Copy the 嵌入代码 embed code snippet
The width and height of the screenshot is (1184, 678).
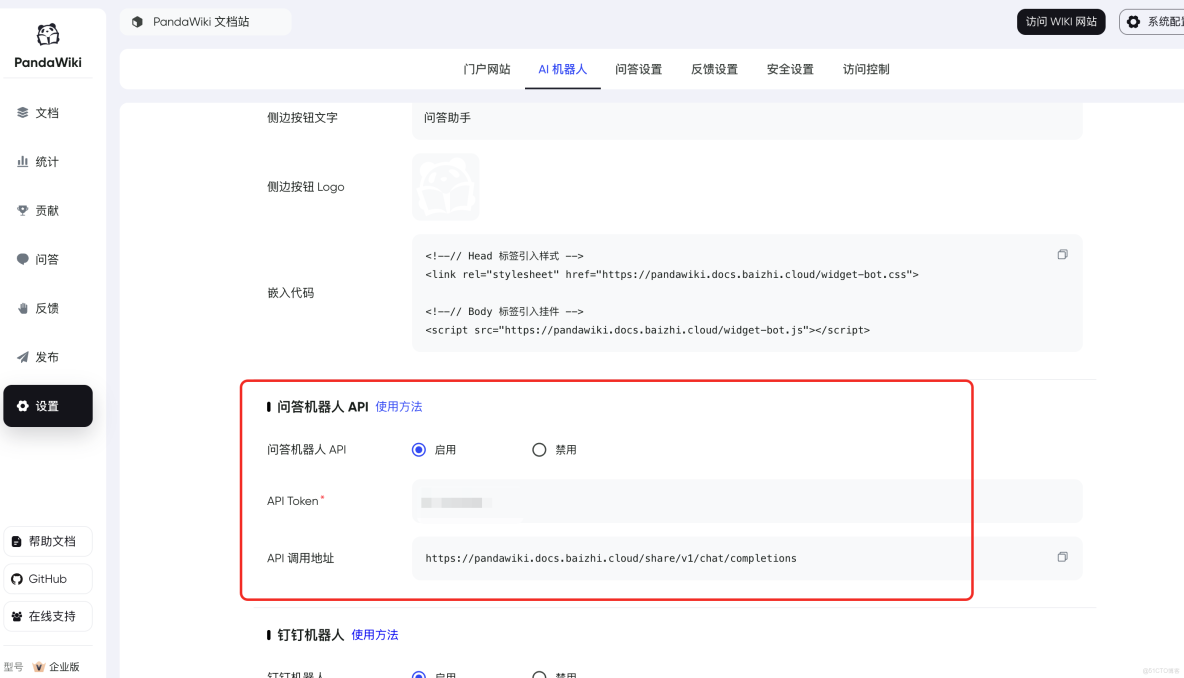(1062, 254)
